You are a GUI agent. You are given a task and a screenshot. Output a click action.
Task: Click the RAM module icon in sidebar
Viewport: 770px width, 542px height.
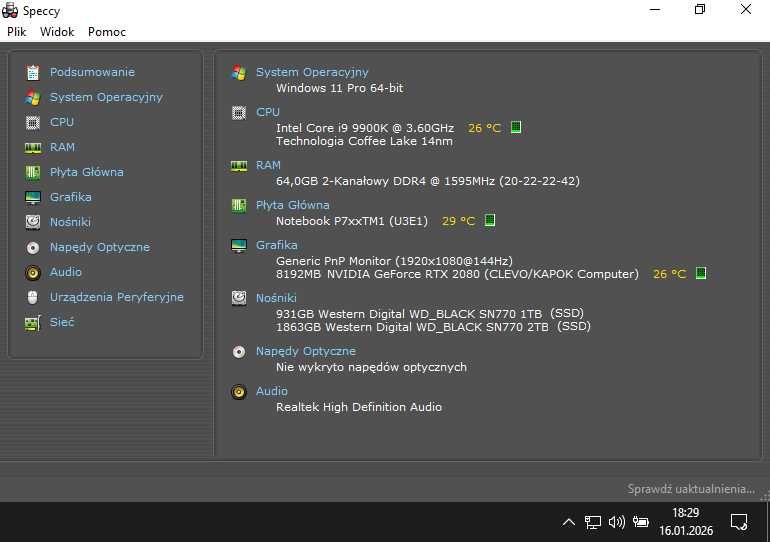[33, 147]
